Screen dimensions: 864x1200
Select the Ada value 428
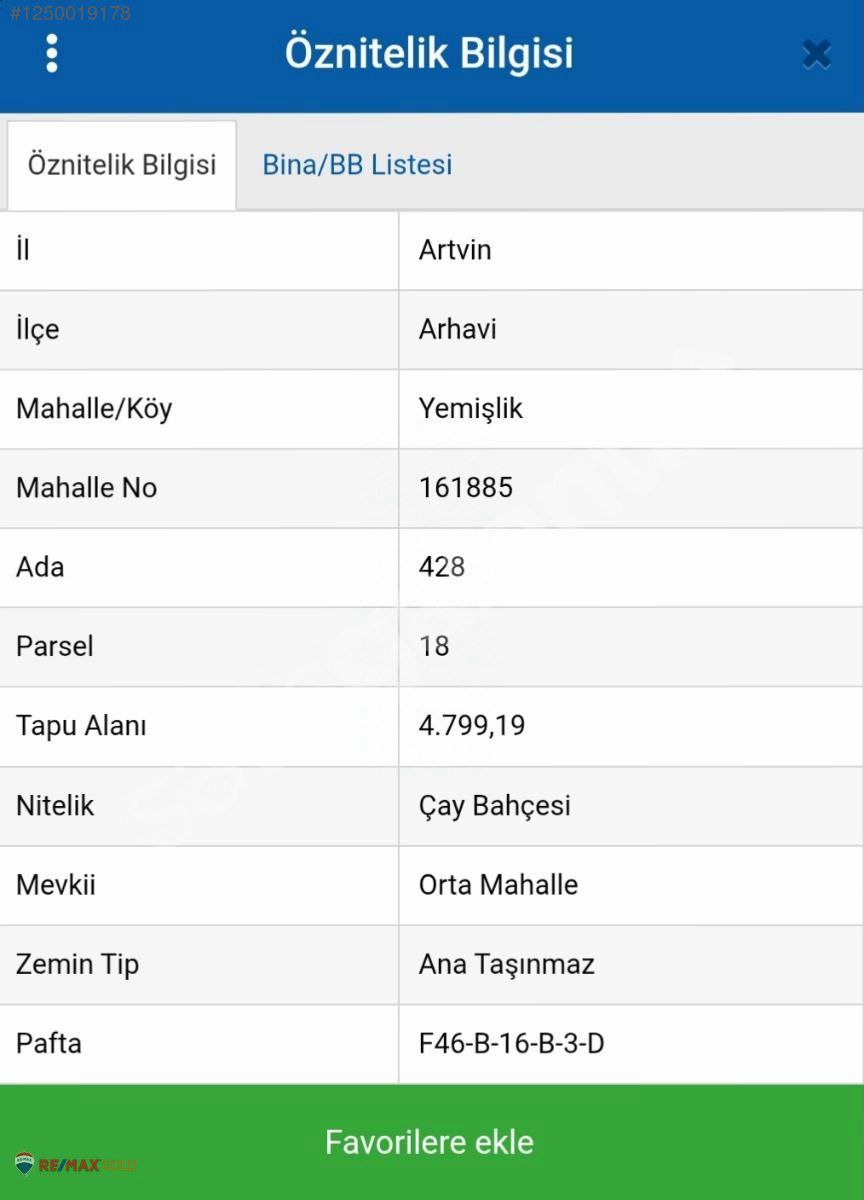point(442,567)
